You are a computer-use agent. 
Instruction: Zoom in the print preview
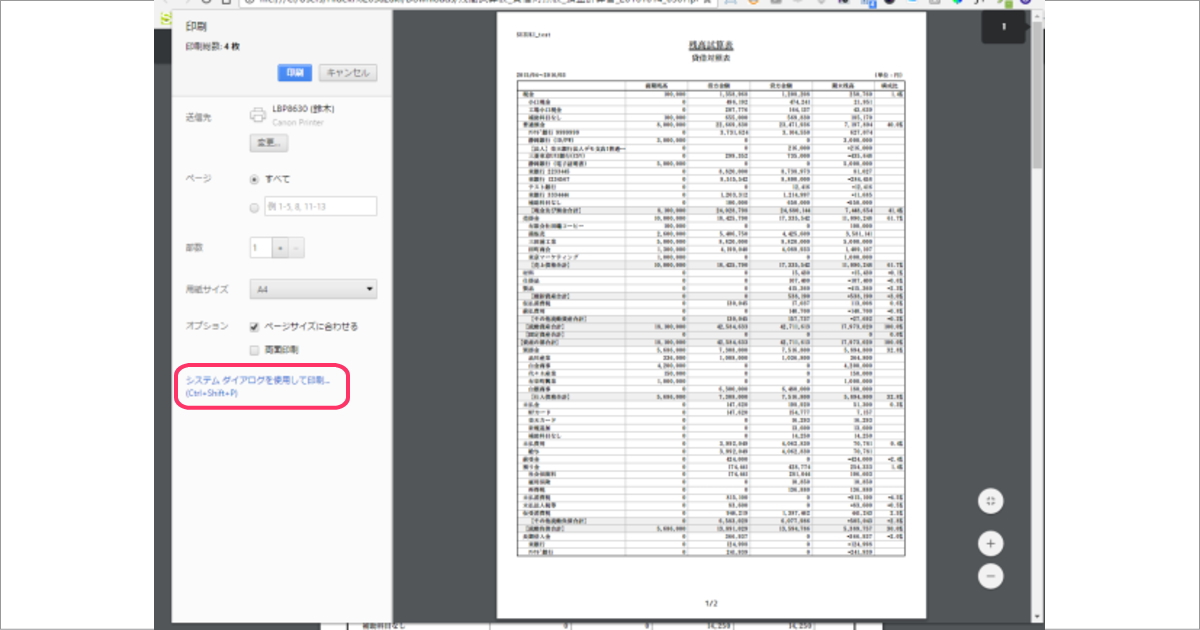990,544
